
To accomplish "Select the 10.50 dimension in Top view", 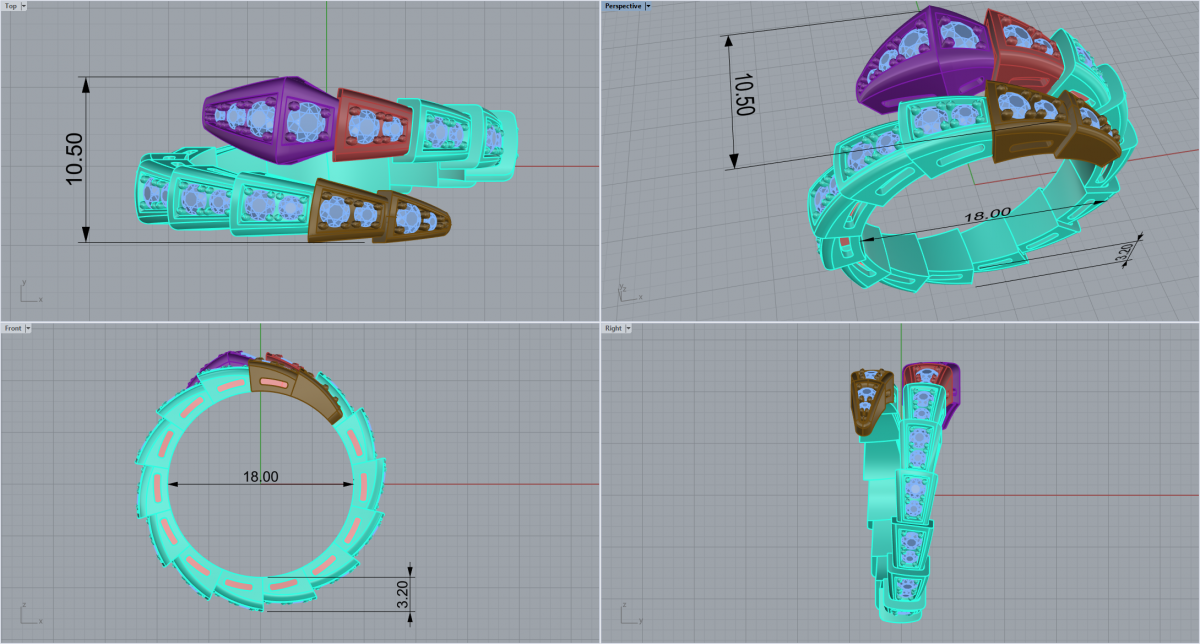I will pyautogui.click(x=75, y=159).
